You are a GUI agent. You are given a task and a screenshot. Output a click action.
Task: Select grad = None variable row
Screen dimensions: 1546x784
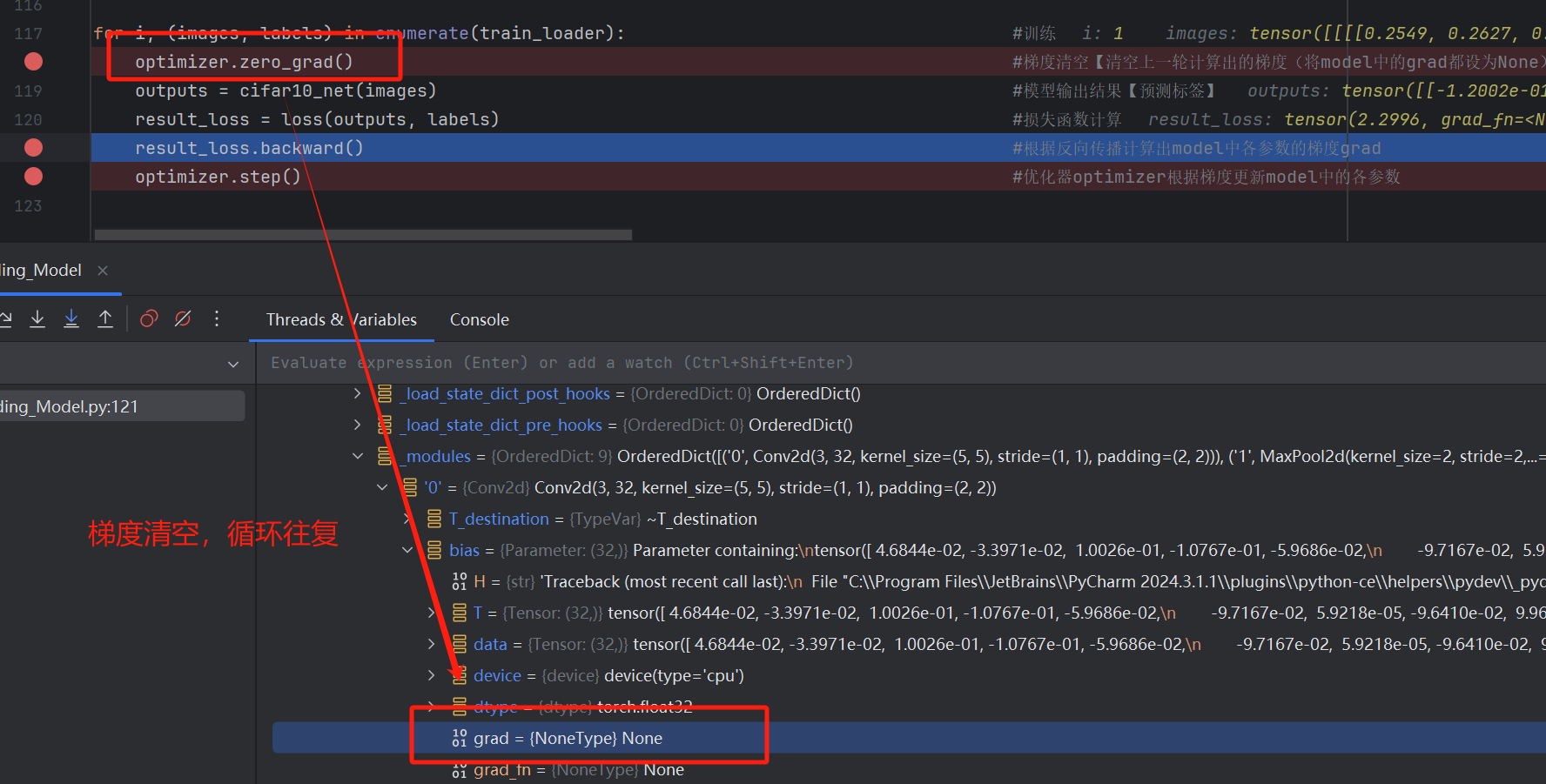point(909,738)
